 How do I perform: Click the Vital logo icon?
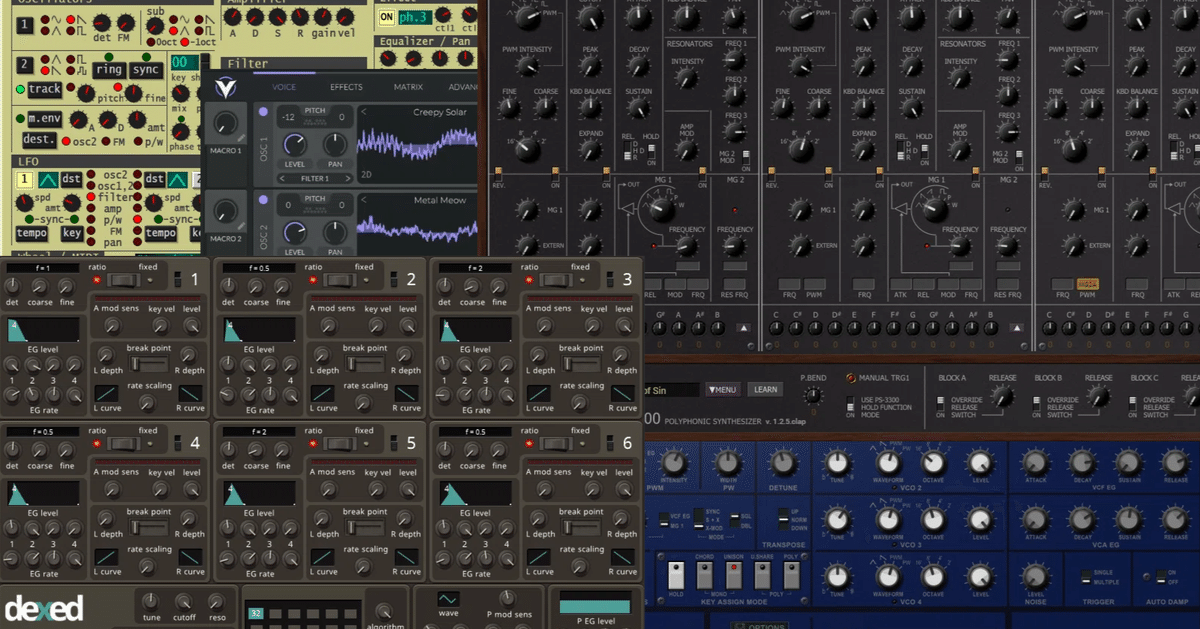[x=225, y=88]
